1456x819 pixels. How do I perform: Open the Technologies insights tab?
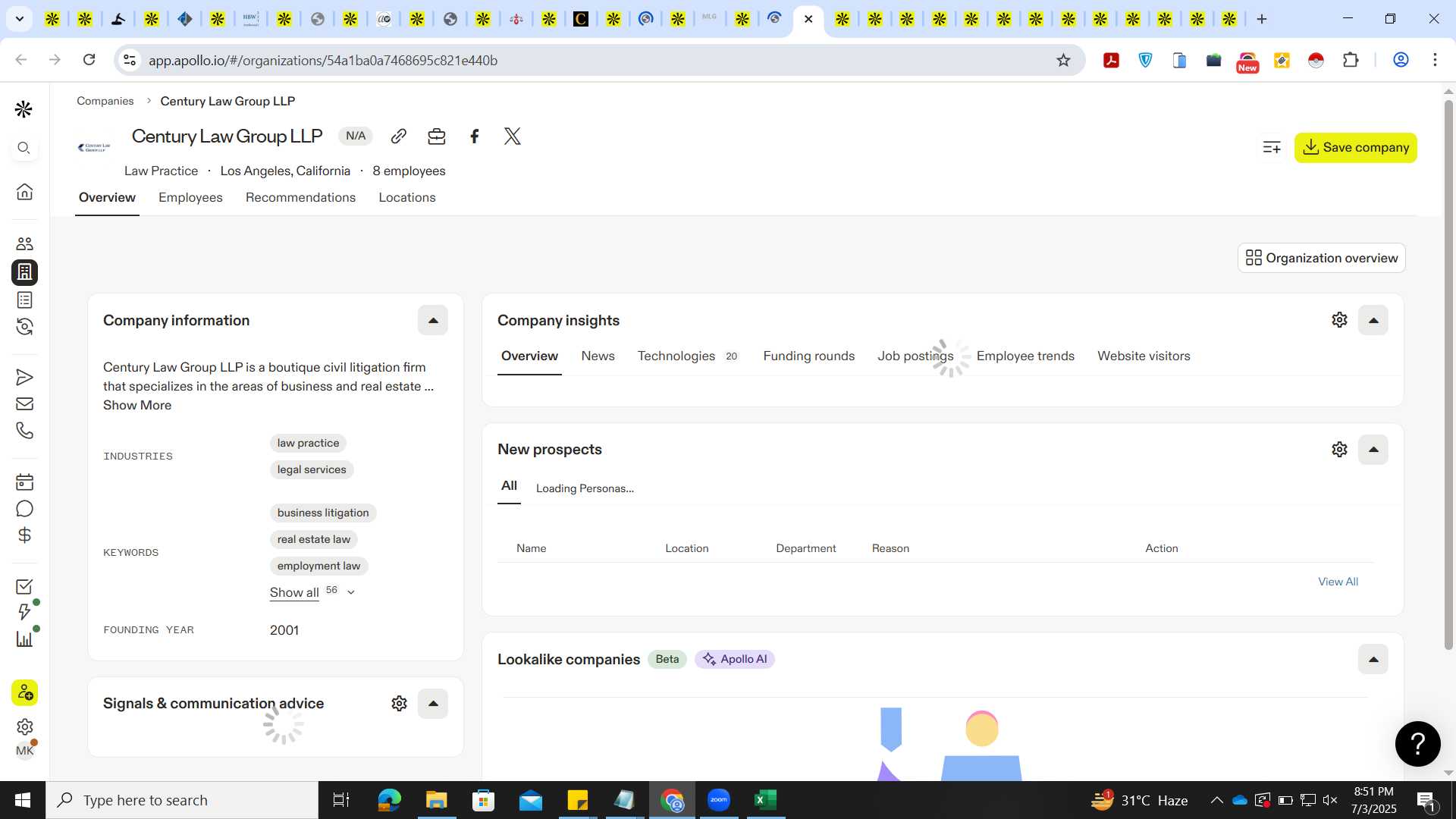click(x=687, y=356)
